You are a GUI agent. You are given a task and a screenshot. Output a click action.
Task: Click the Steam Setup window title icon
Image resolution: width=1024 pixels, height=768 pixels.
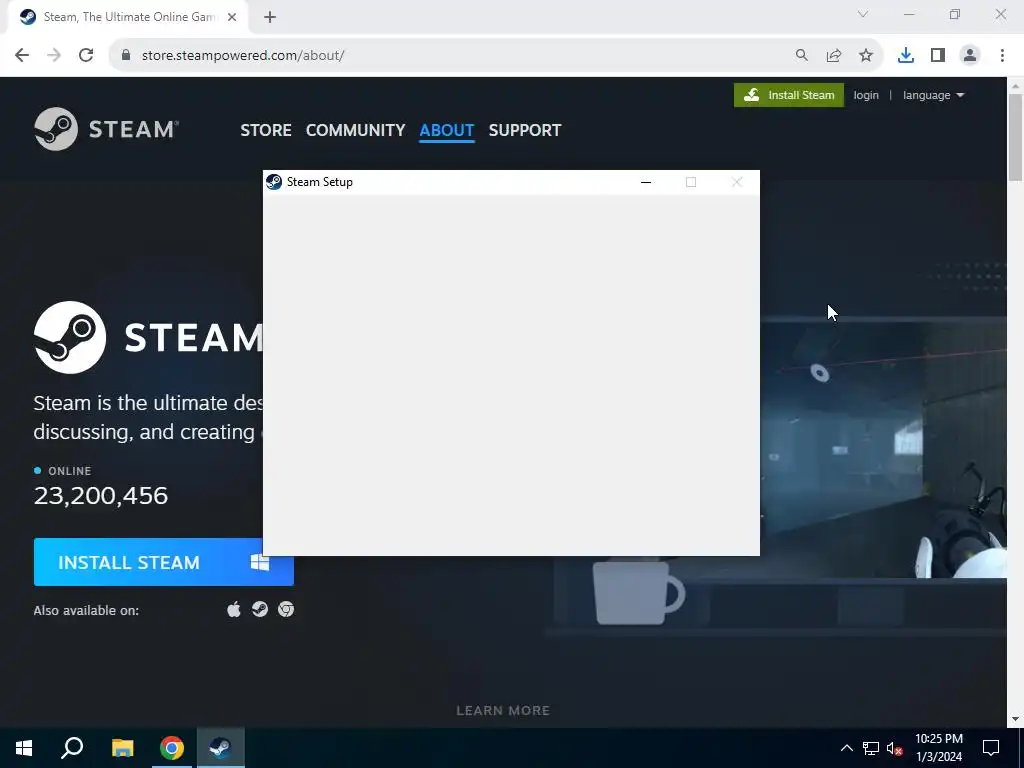(x=274, y=182)
